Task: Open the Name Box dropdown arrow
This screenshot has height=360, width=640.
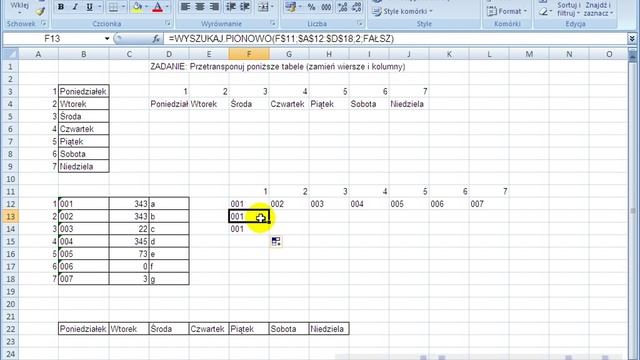Action: pos(107,39)
